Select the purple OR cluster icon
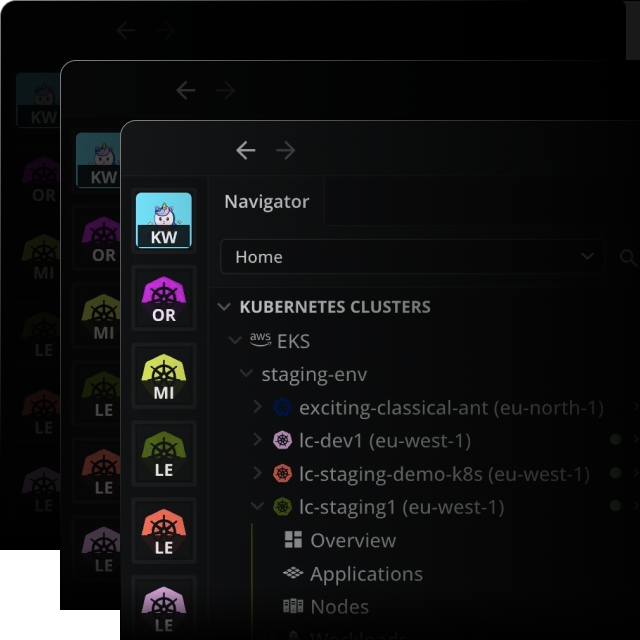Viewport: 640px width, 640px height. [164, 299]
